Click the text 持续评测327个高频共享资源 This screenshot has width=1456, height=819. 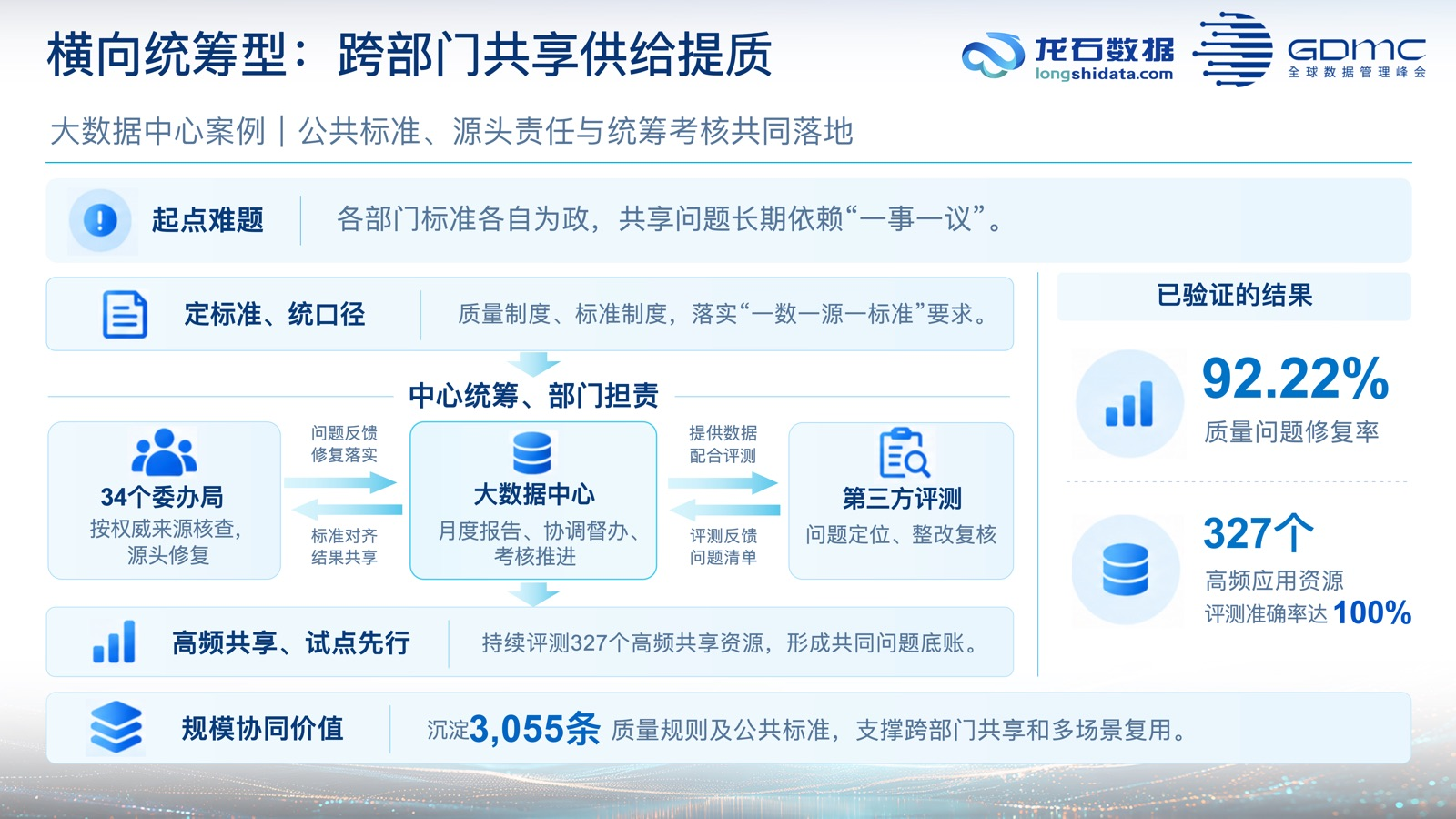(623, 643)
